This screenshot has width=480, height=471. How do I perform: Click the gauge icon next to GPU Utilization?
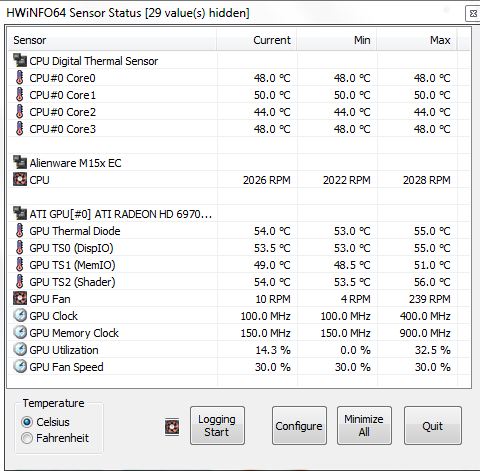pyautogui.click(x=20, y=350)
